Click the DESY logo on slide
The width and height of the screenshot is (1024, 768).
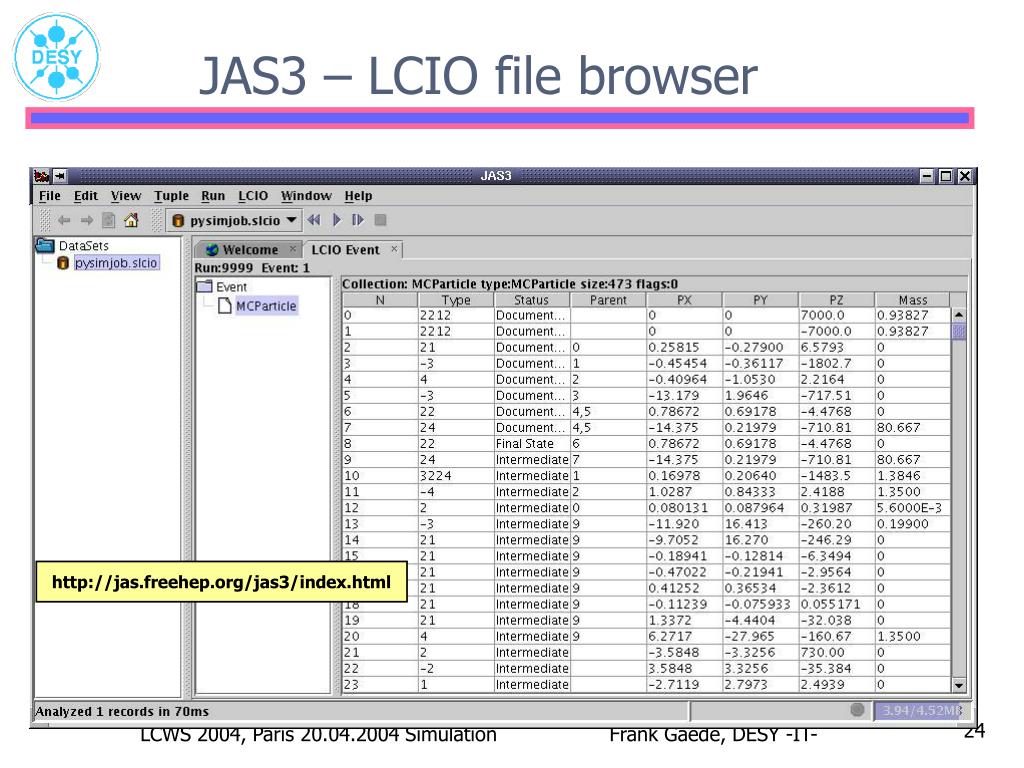tap(56, 57)
